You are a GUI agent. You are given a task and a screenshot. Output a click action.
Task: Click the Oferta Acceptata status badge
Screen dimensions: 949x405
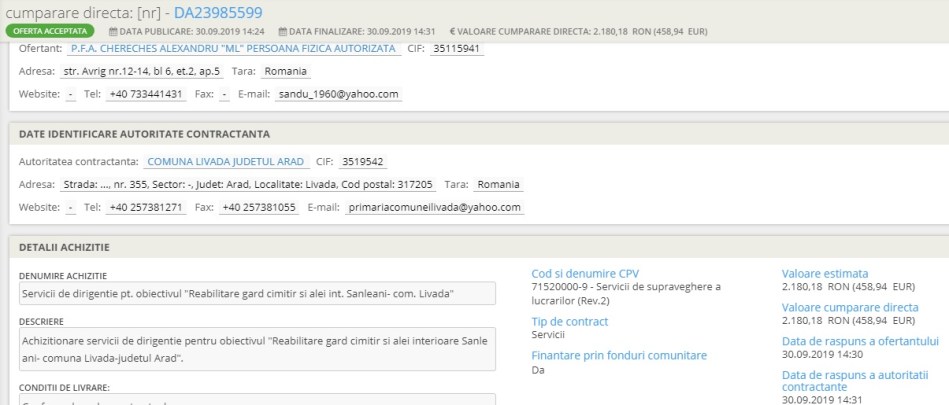(49, 31)
